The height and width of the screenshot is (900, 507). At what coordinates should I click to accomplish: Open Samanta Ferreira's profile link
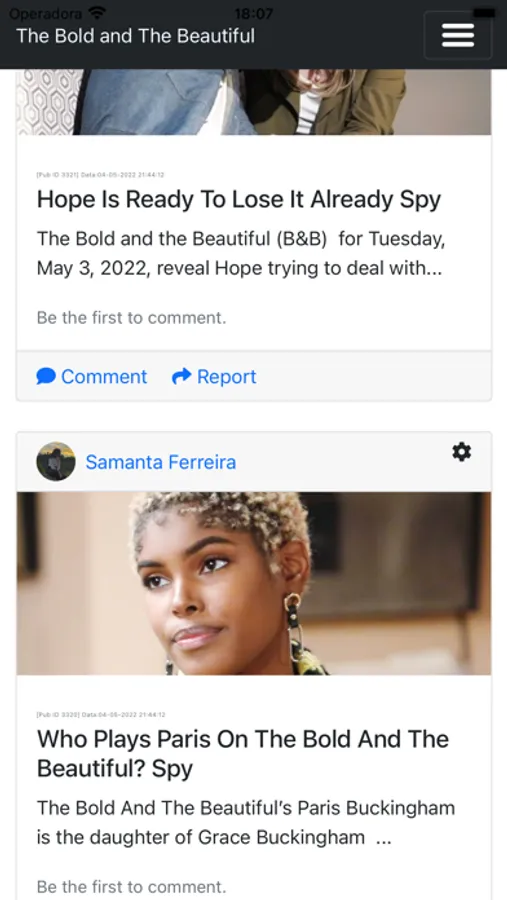click(x=161, y=462)
